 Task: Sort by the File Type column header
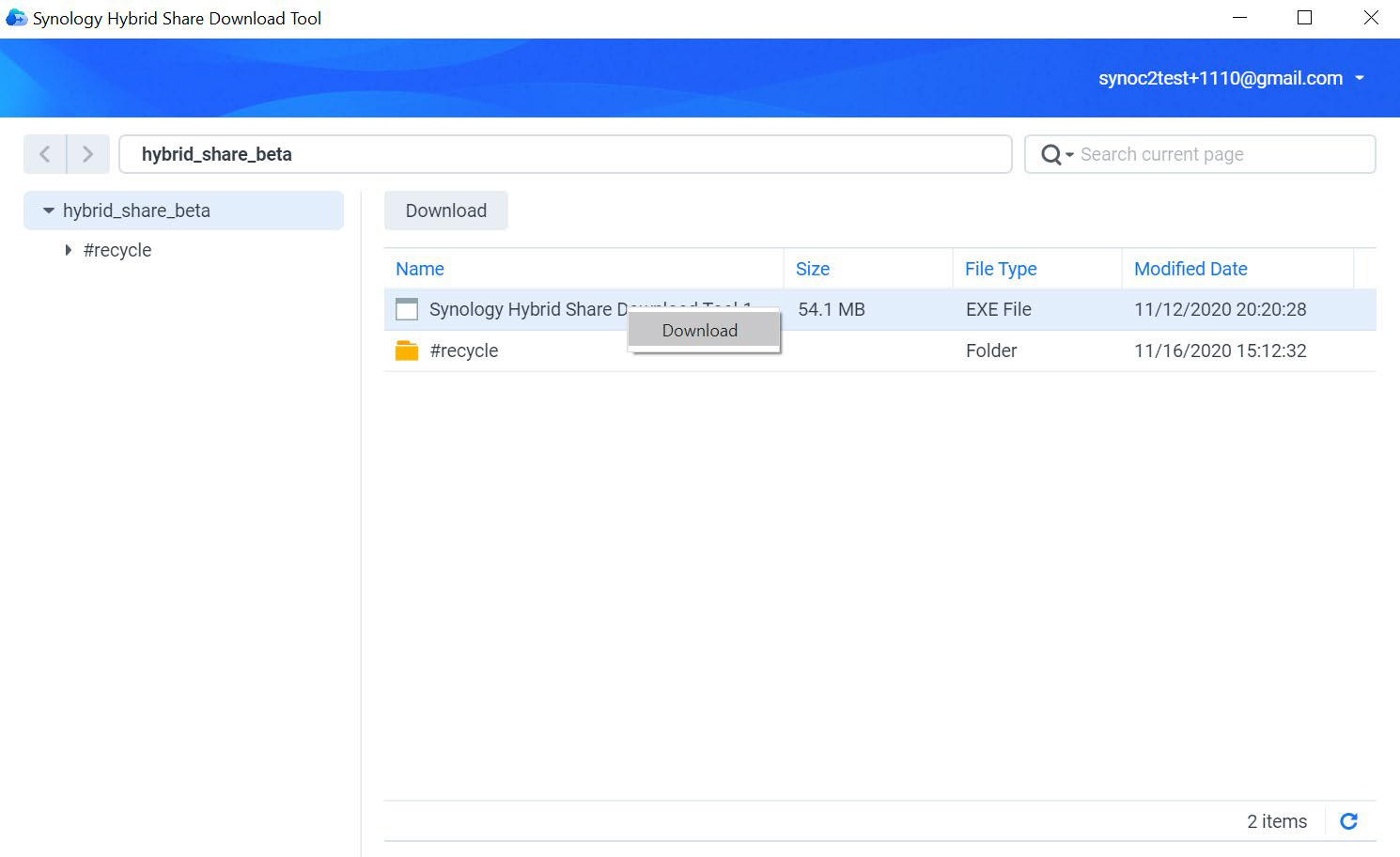pos(1001,269)
